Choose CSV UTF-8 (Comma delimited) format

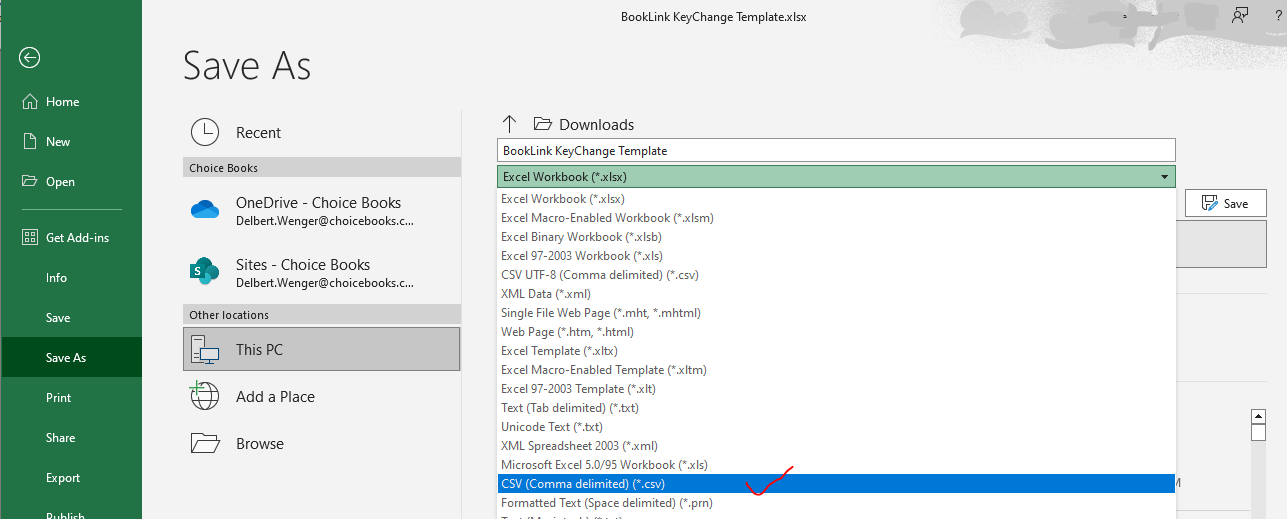coord(836,275)
